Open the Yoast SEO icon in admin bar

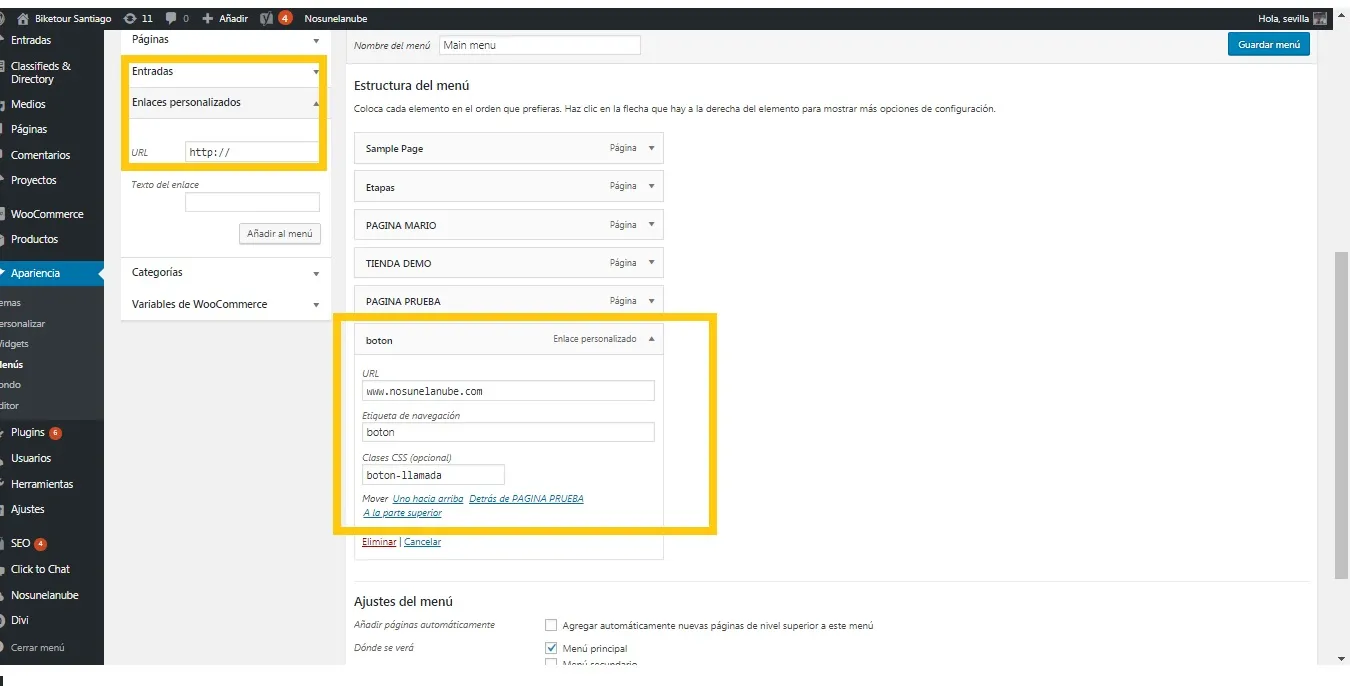tap(266, 18)
